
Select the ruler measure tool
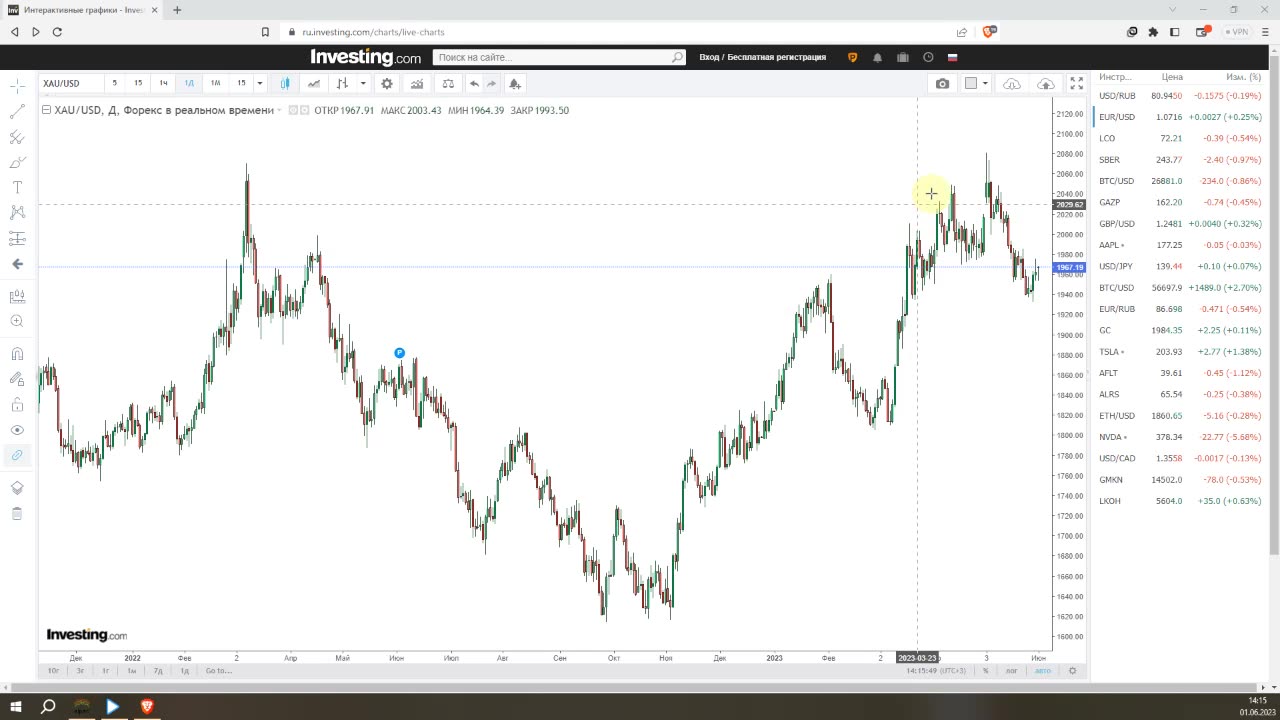point(17,296)
